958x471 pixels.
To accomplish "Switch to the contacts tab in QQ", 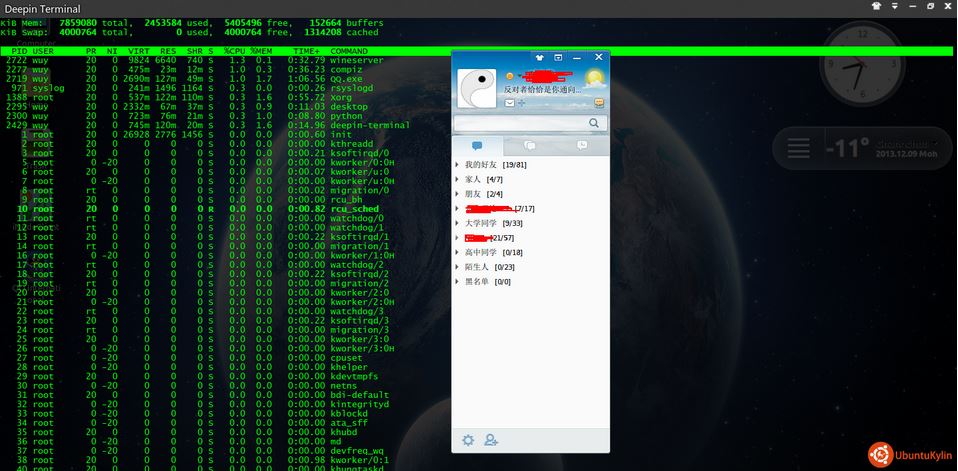I will click(x=478, y=146).
